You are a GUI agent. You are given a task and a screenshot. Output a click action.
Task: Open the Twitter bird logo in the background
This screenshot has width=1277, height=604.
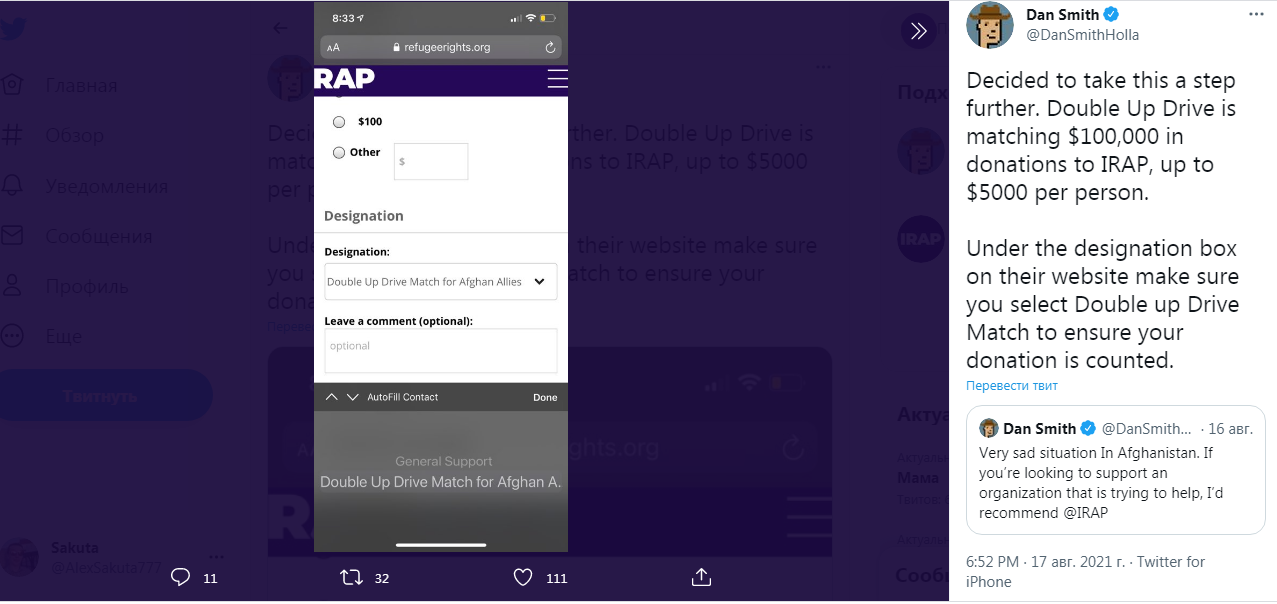coord(14,28)
